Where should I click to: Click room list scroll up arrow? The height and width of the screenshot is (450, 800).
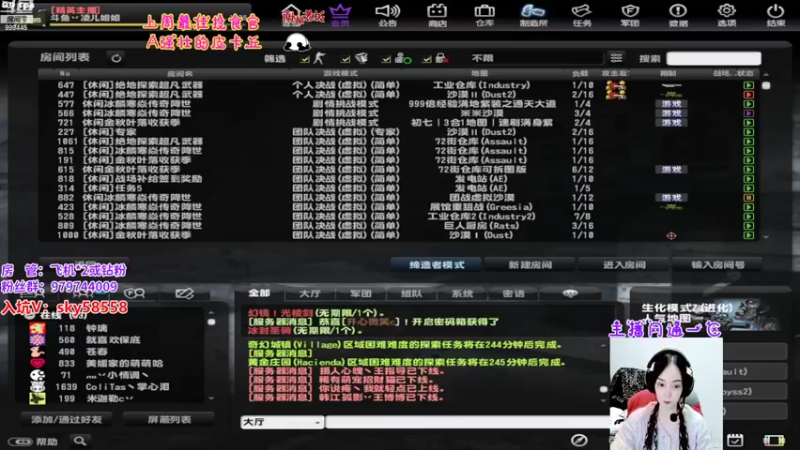[766, 74]
